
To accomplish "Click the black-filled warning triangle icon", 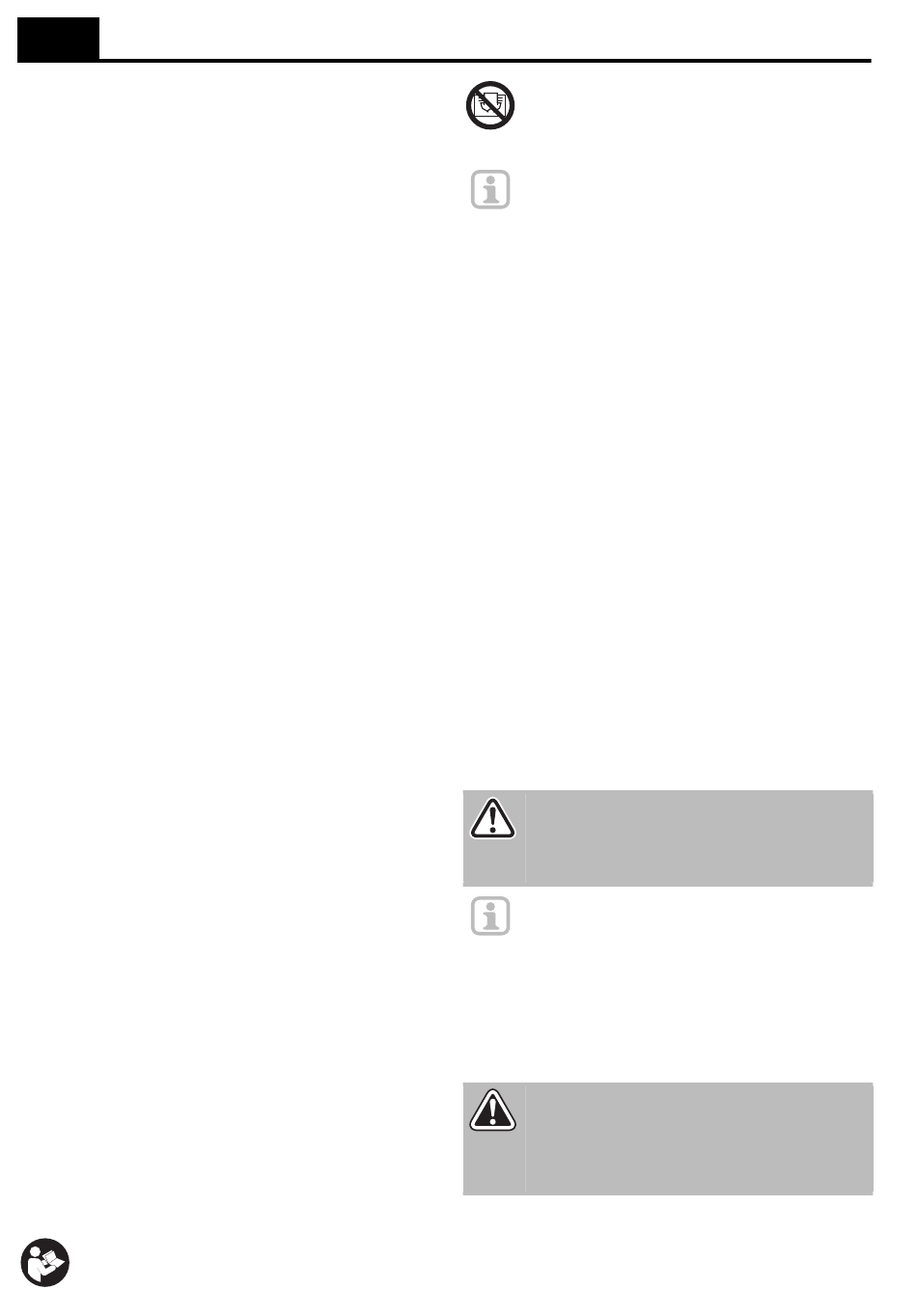I will click(492, 1109).
